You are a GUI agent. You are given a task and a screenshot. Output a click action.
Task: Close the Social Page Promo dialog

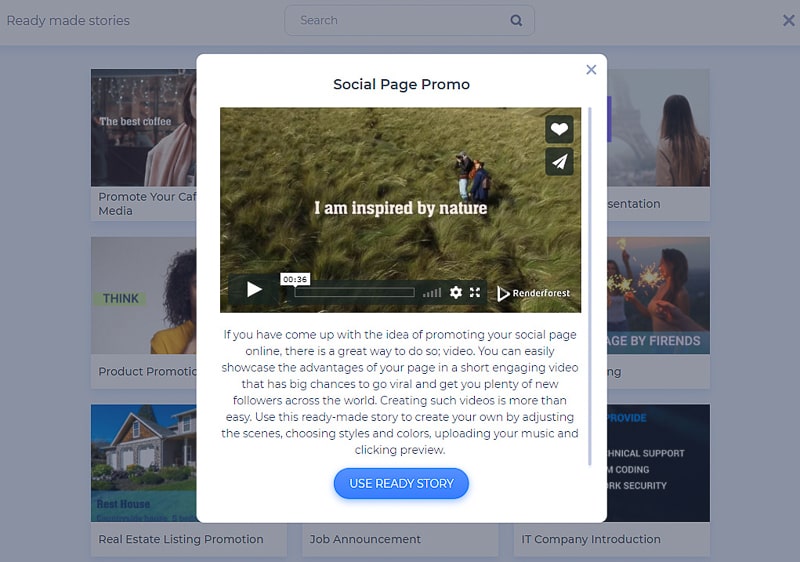(591, 69)
